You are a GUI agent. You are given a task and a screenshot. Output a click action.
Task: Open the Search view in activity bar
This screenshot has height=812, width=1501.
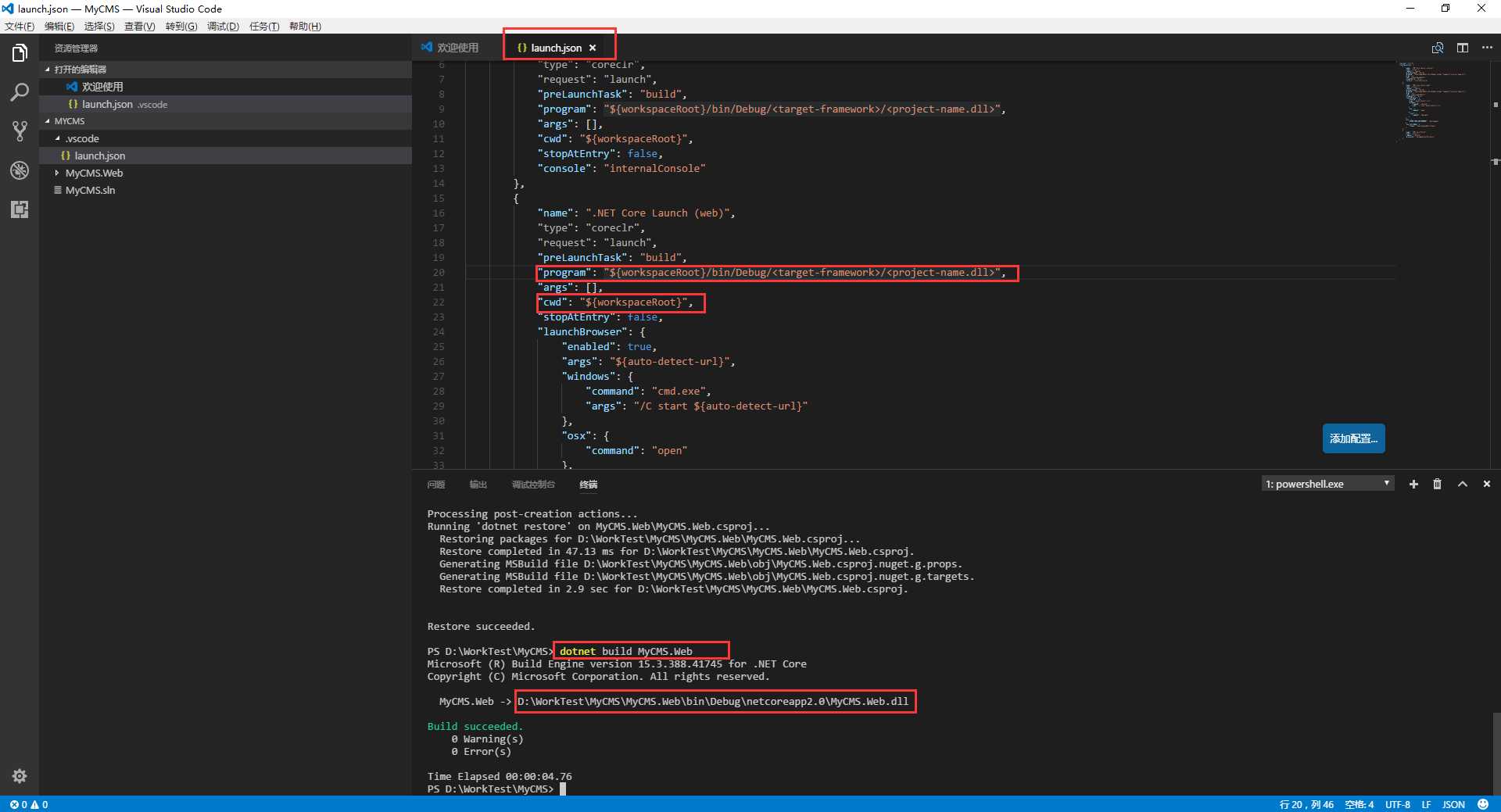pyautogui.click(x=20, y=92)
